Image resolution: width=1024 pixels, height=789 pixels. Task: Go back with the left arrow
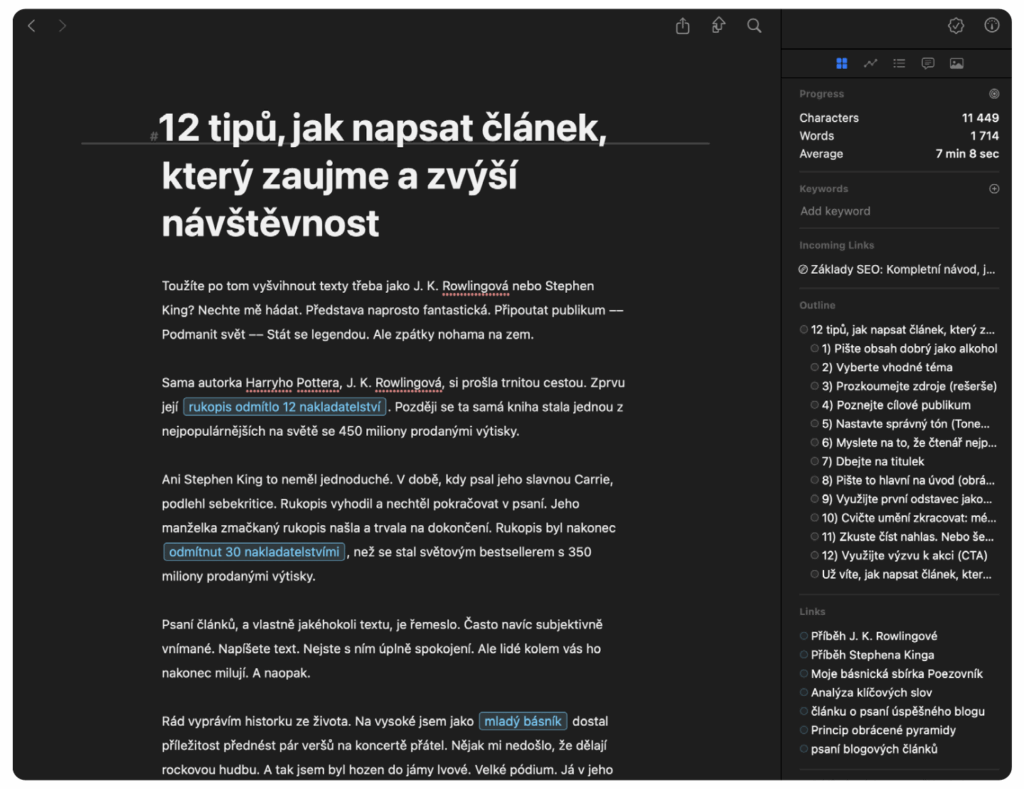[32, 26]
